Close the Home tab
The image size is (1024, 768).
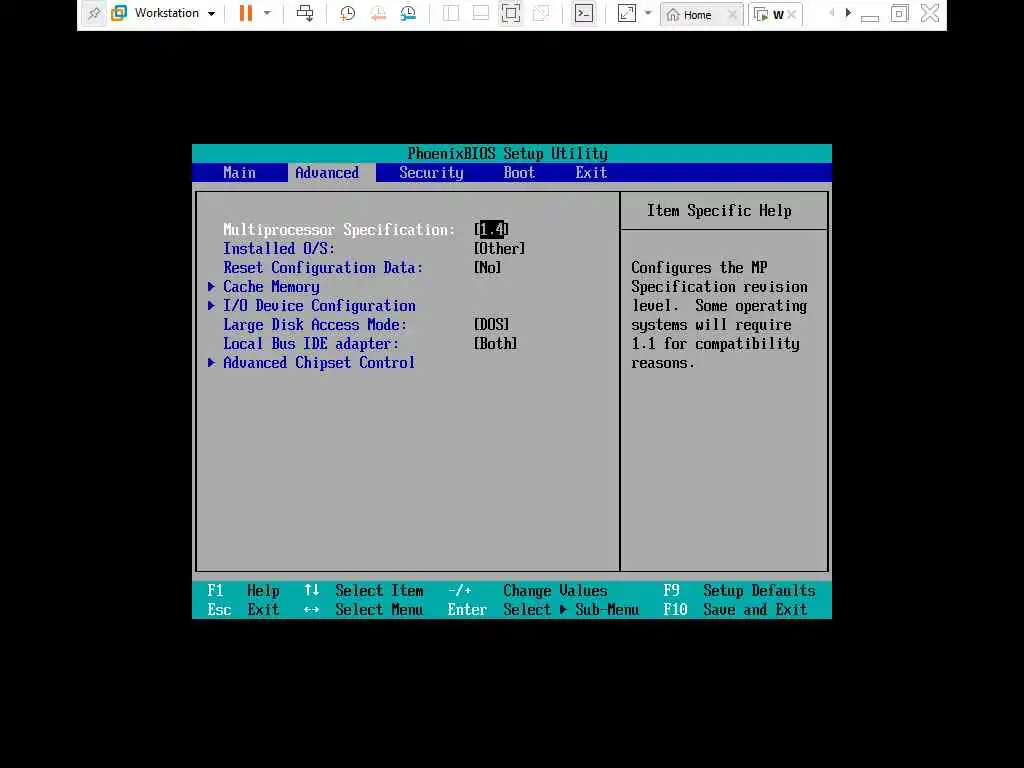click(733, 14)
